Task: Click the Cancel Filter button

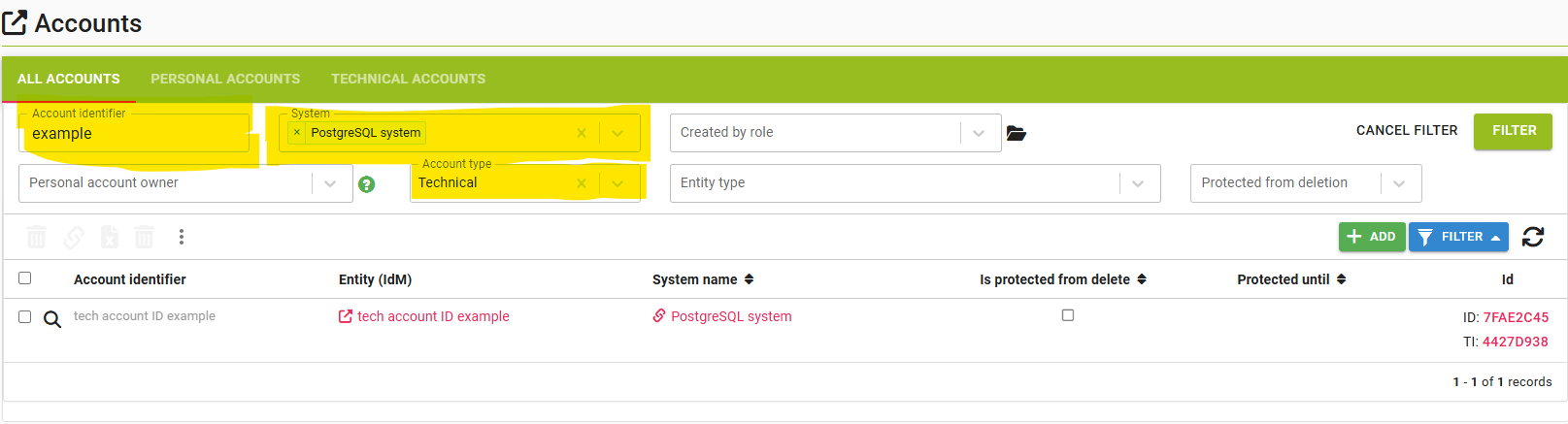Action: click(1406, 130)
